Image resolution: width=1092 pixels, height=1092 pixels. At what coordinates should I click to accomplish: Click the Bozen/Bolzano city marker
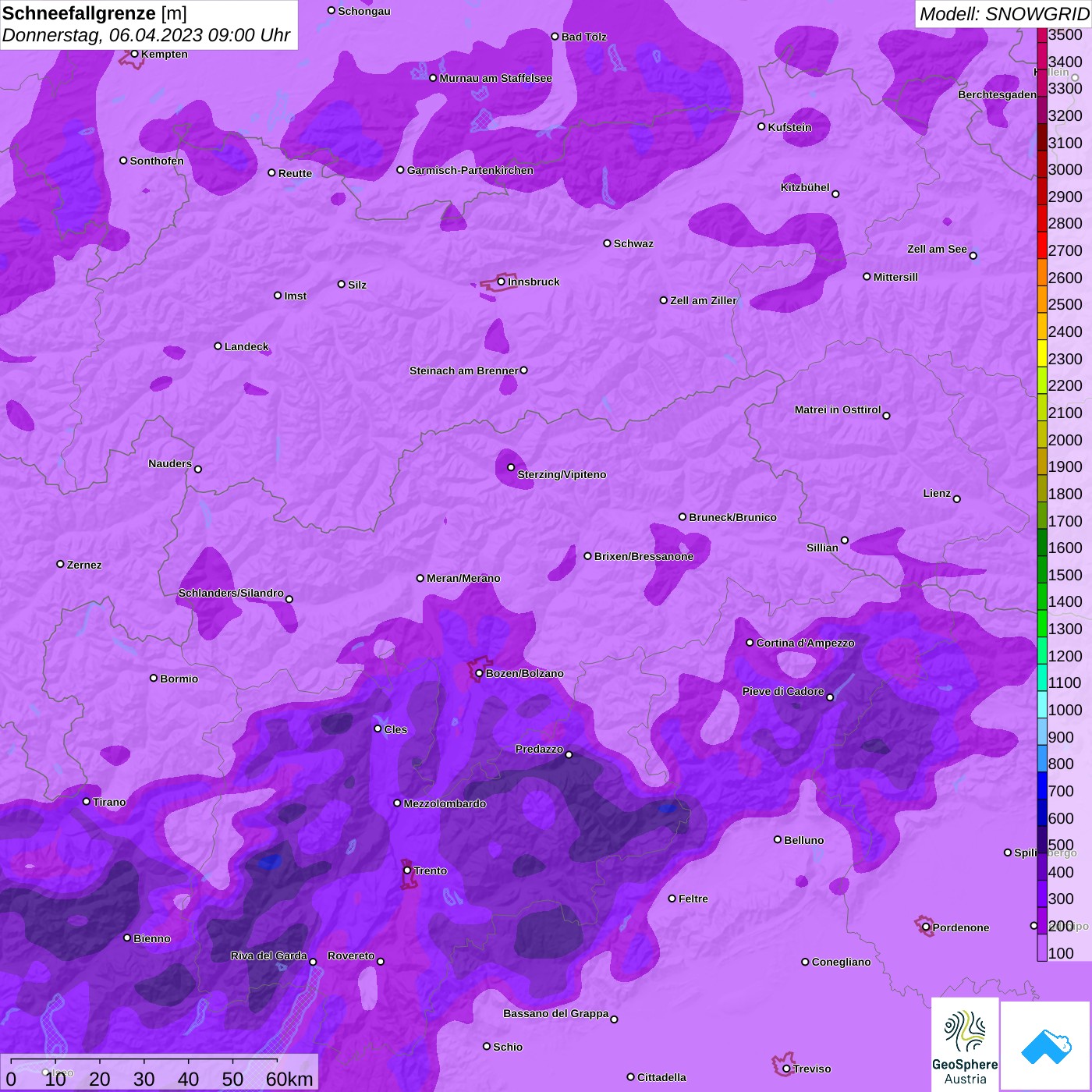pyautogui.click(x=479, y=673)
